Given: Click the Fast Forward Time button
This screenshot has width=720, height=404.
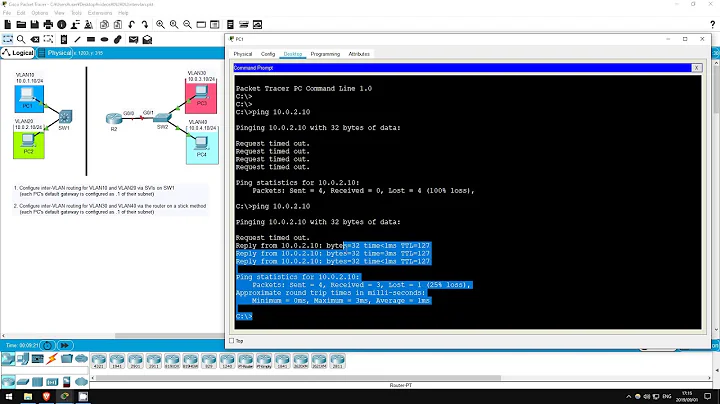Looking at the screenshot, I should click(65, 345).
